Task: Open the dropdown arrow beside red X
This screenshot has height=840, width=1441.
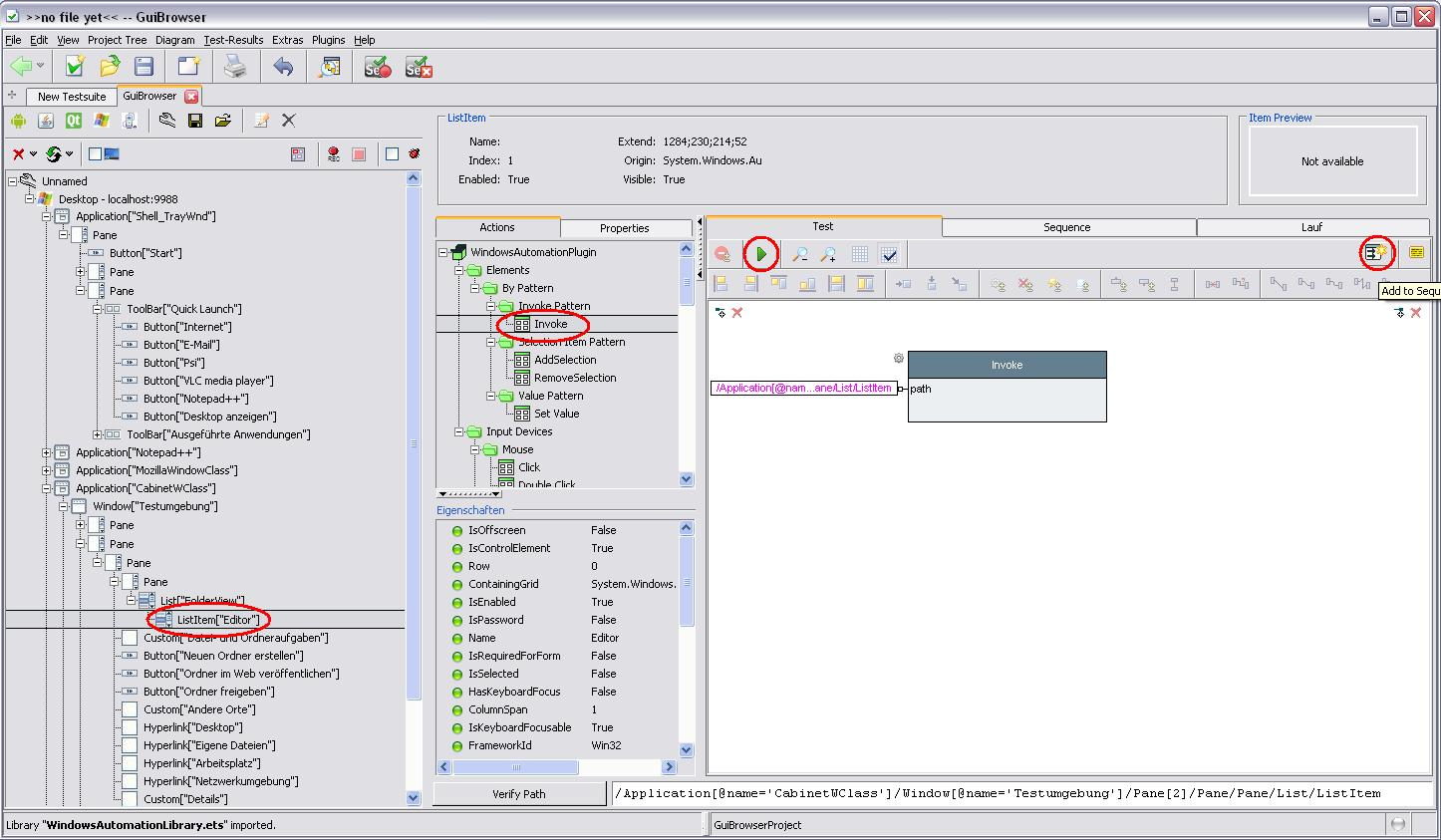Action: pyautogui.click(x=33, y=154)
